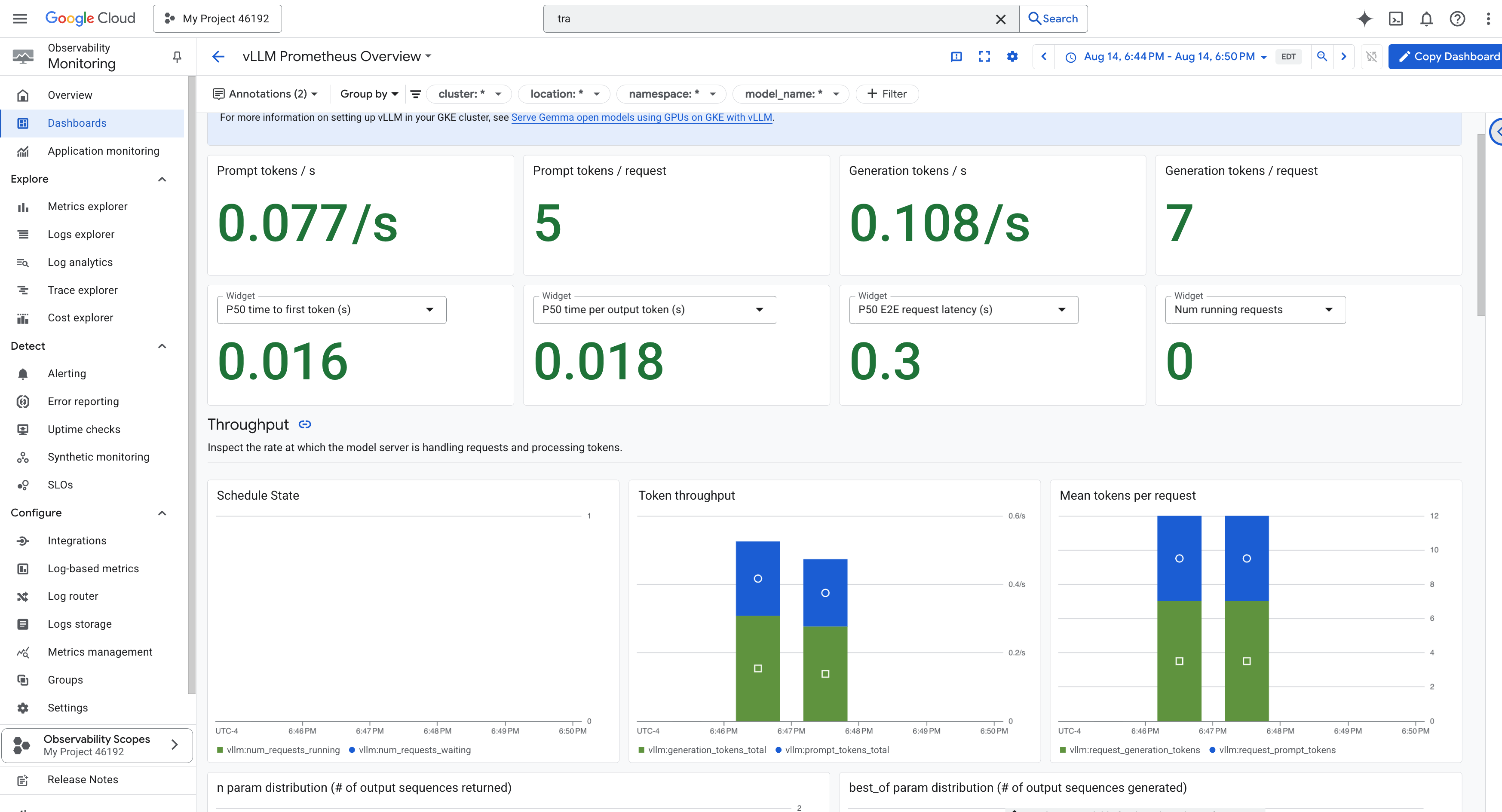Click the dashboard settings gear icon
Viewport: 1502px width, 812px height.
1012,57
